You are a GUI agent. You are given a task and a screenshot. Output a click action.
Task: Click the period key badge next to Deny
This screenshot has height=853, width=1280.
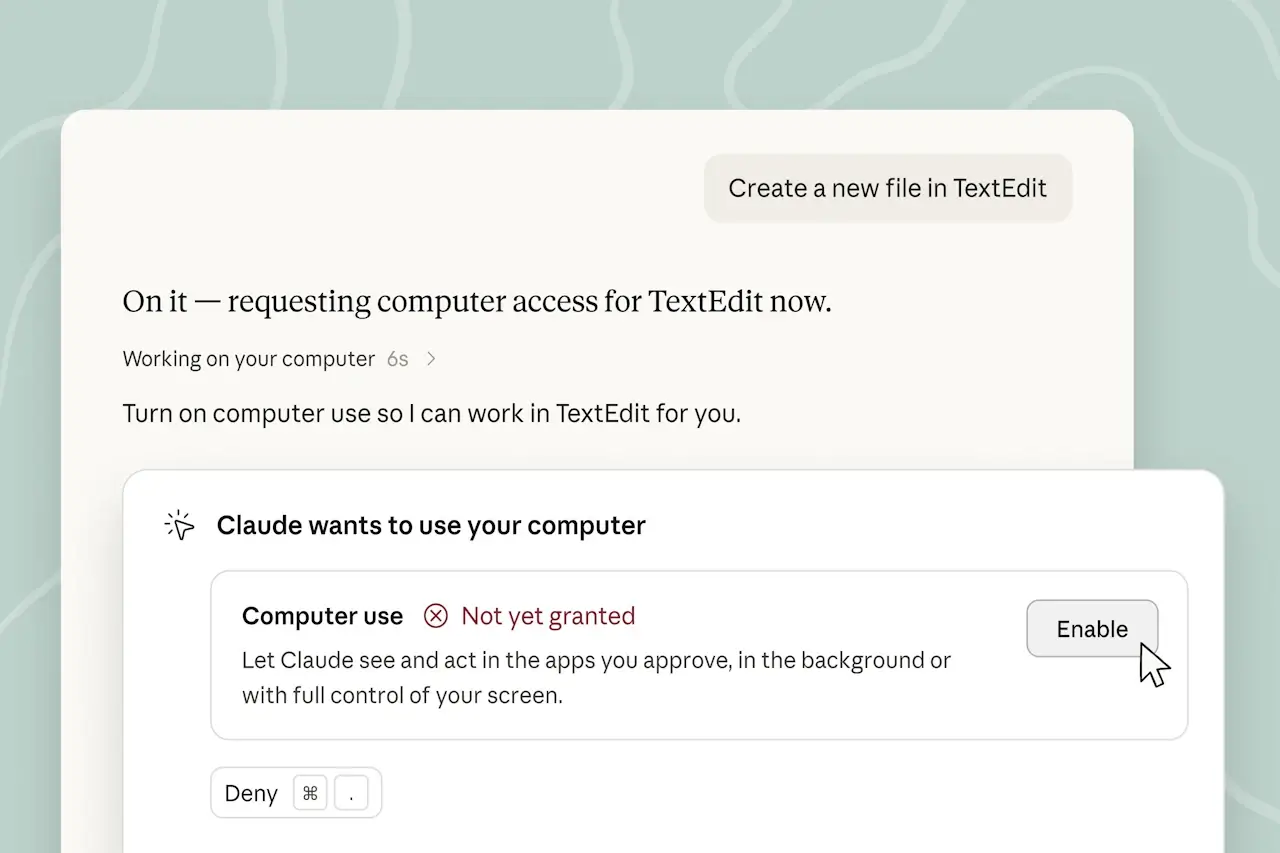pos(351,794)
